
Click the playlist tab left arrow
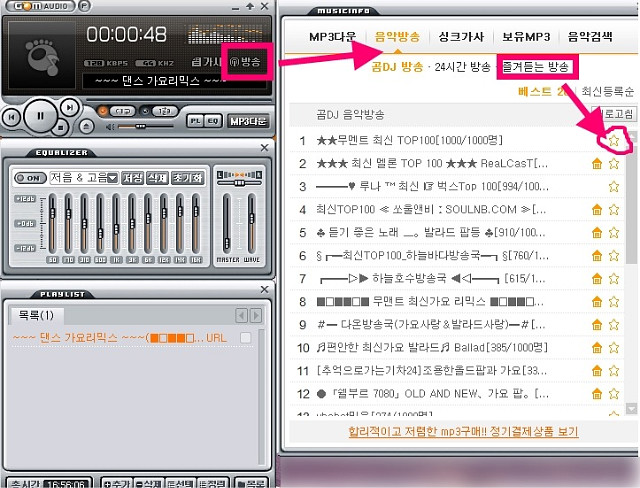pyautogui.click(x=241, y=315)
